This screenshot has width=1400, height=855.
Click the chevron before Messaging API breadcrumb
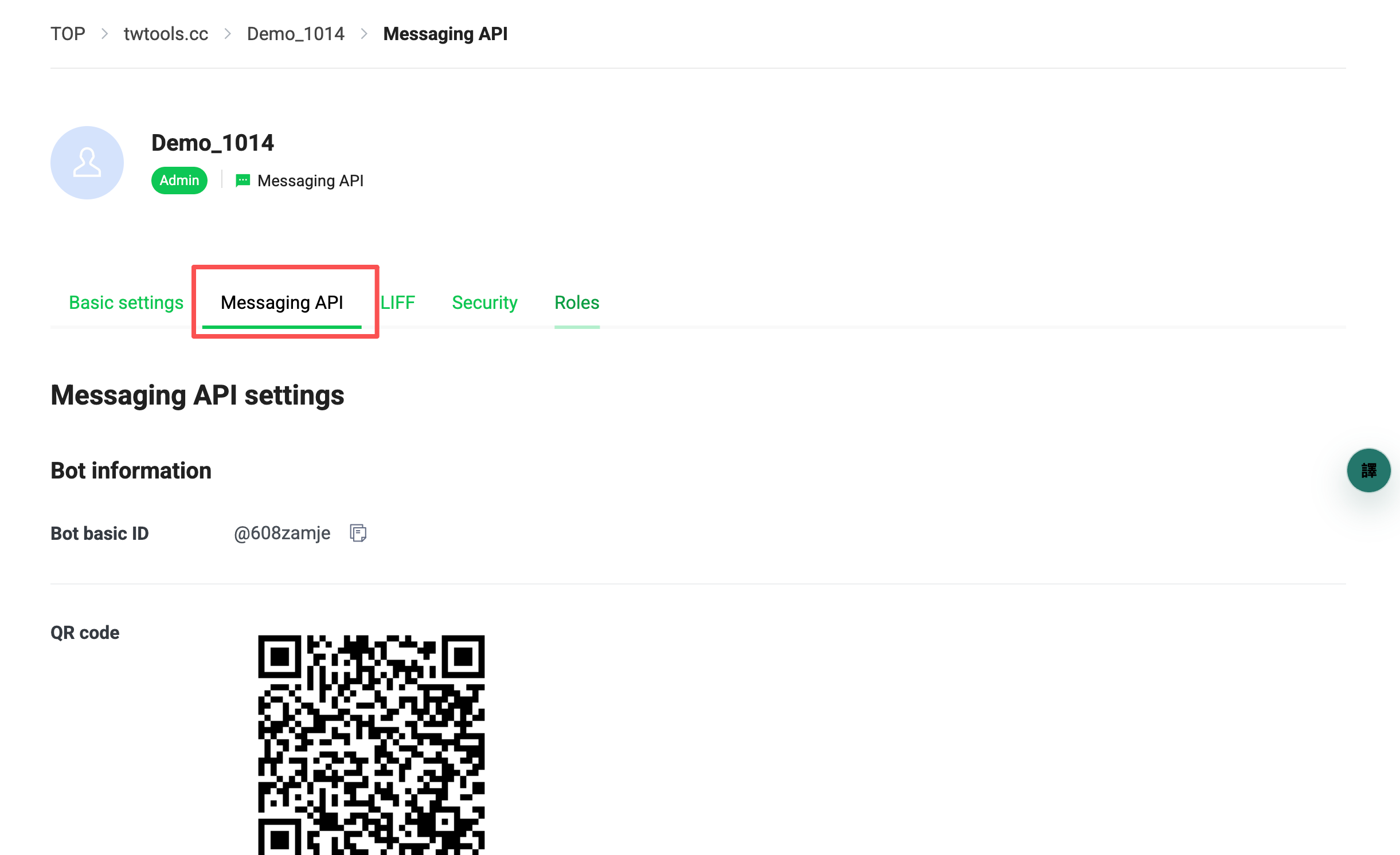pyautogui.click(x=364, y=34)
